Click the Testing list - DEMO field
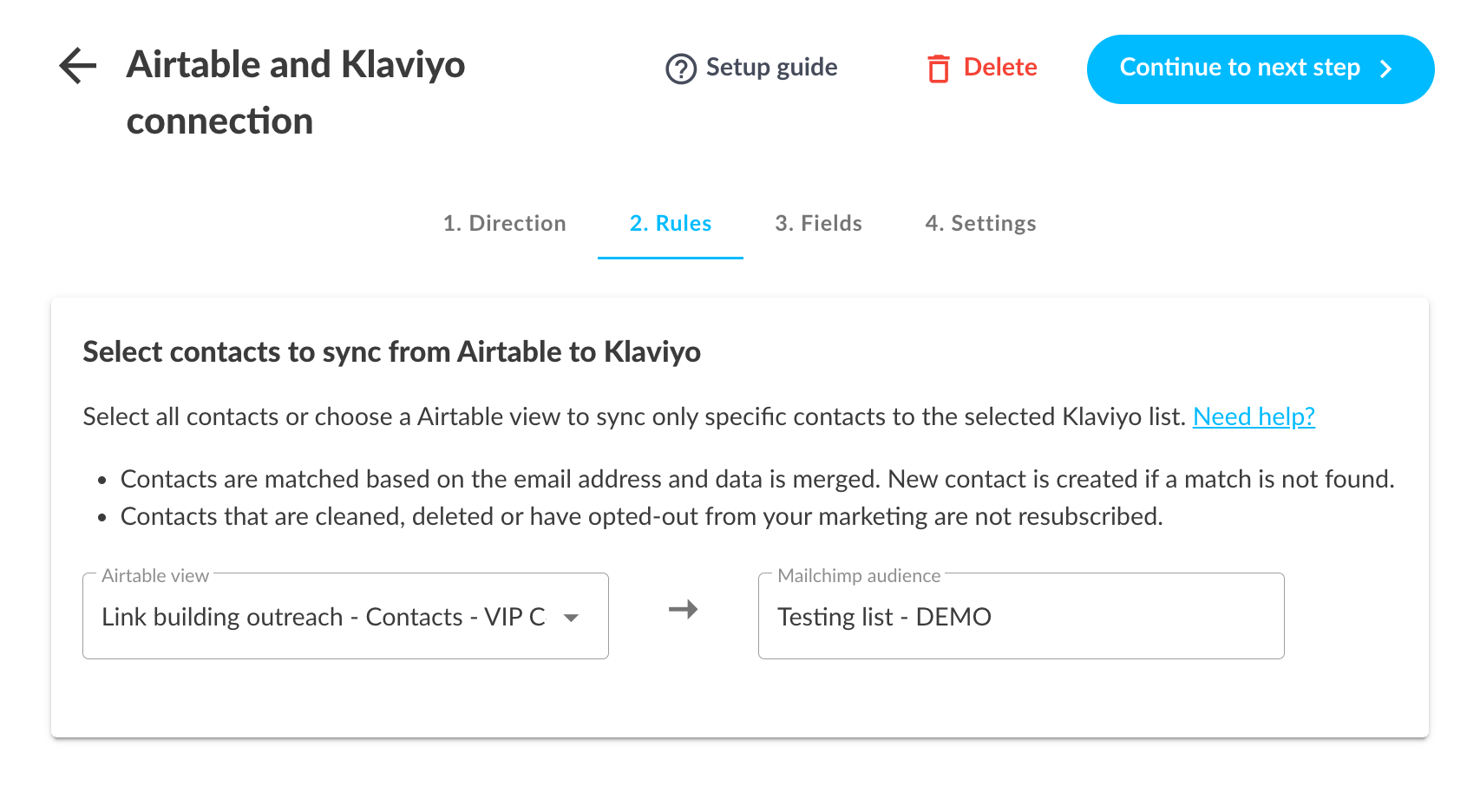 [x=1020, y=617]
